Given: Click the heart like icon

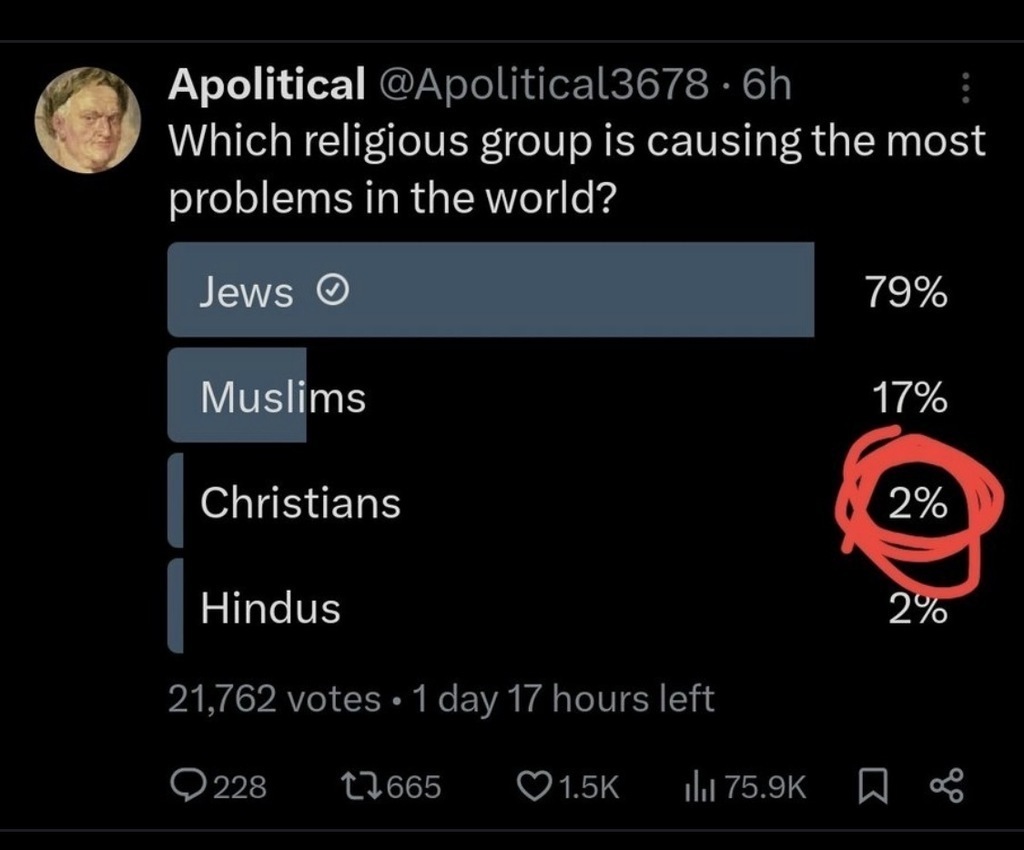Looking at the screenshot, I should coord(532,786).
